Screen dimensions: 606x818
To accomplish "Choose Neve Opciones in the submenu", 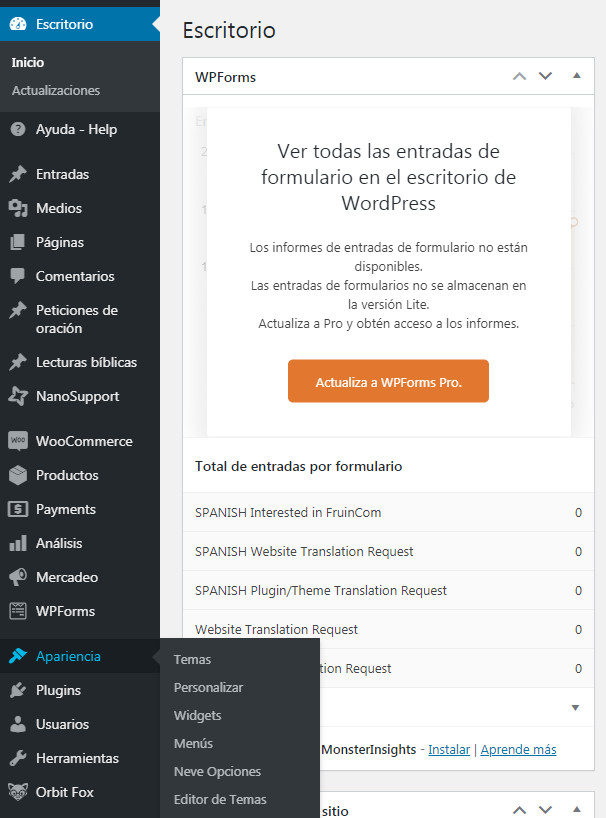I will (x=217, y=771).
